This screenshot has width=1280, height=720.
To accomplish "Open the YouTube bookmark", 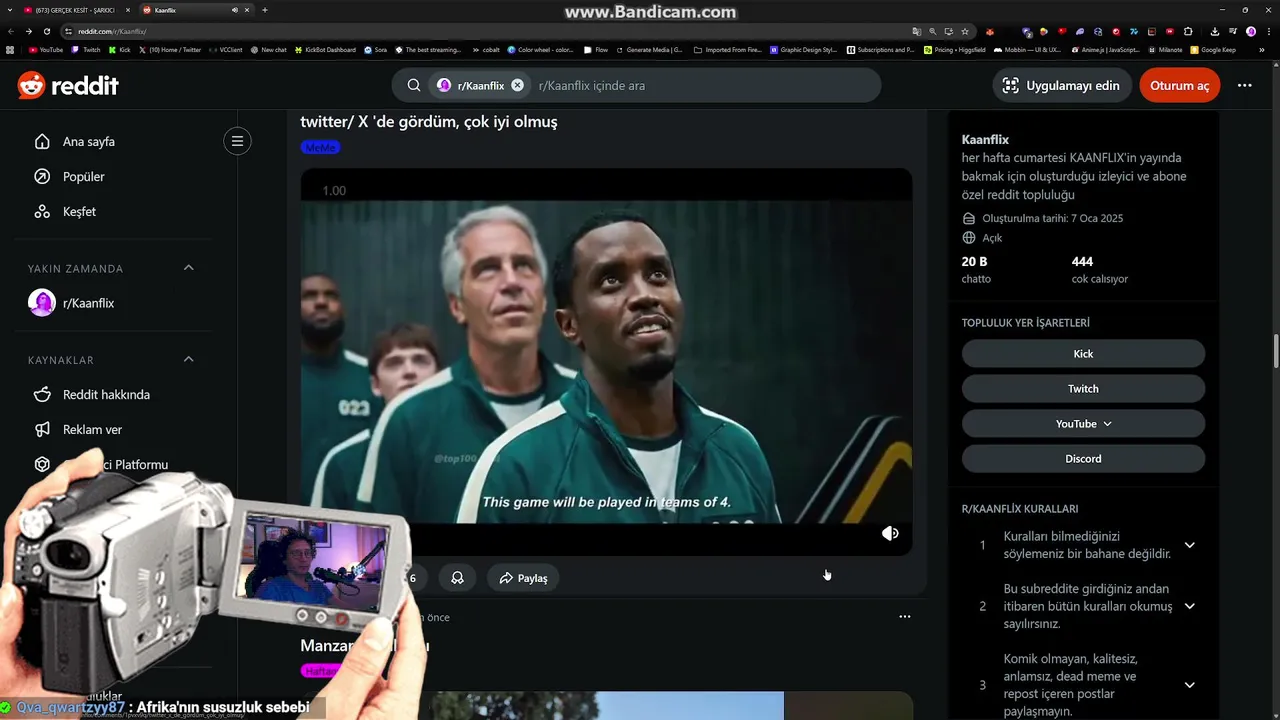I will point(46,49).
